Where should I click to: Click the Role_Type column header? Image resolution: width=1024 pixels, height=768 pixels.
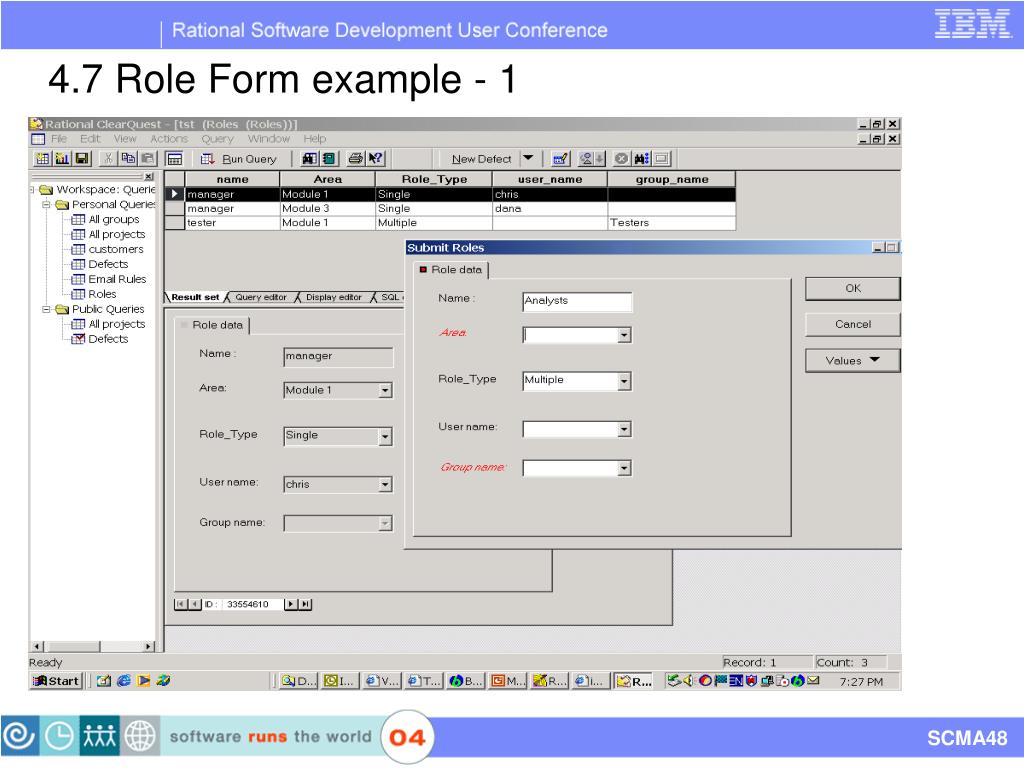pos(434,179)
